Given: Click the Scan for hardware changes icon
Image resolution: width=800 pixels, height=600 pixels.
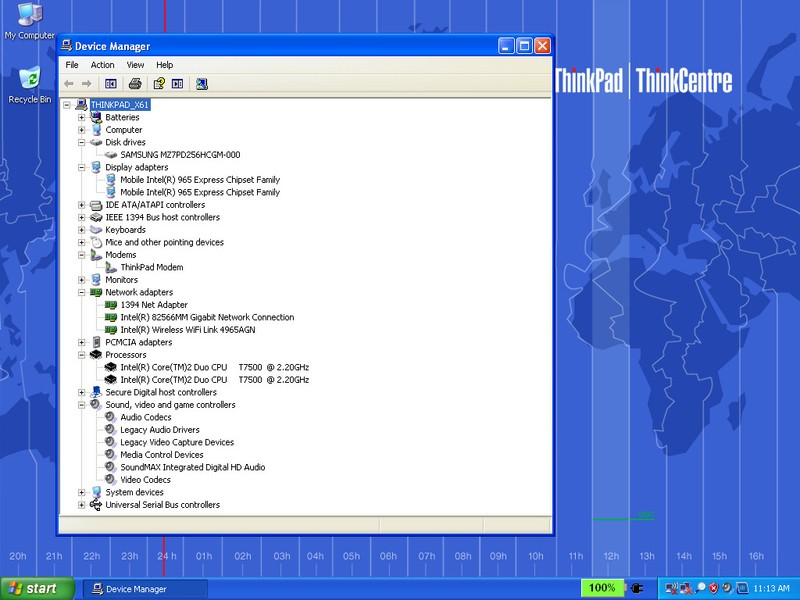Looking at the screenshot, I should coord(202,84).
